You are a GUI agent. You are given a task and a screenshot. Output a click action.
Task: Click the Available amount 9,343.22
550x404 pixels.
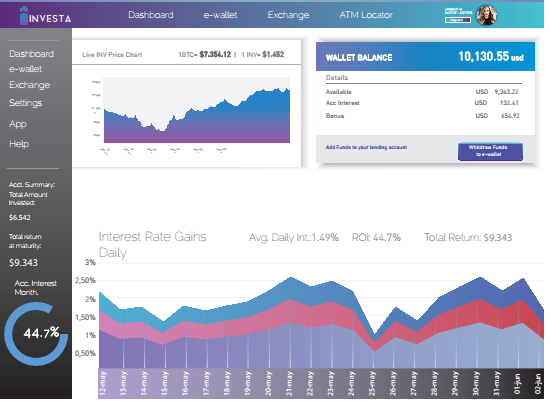506,92
